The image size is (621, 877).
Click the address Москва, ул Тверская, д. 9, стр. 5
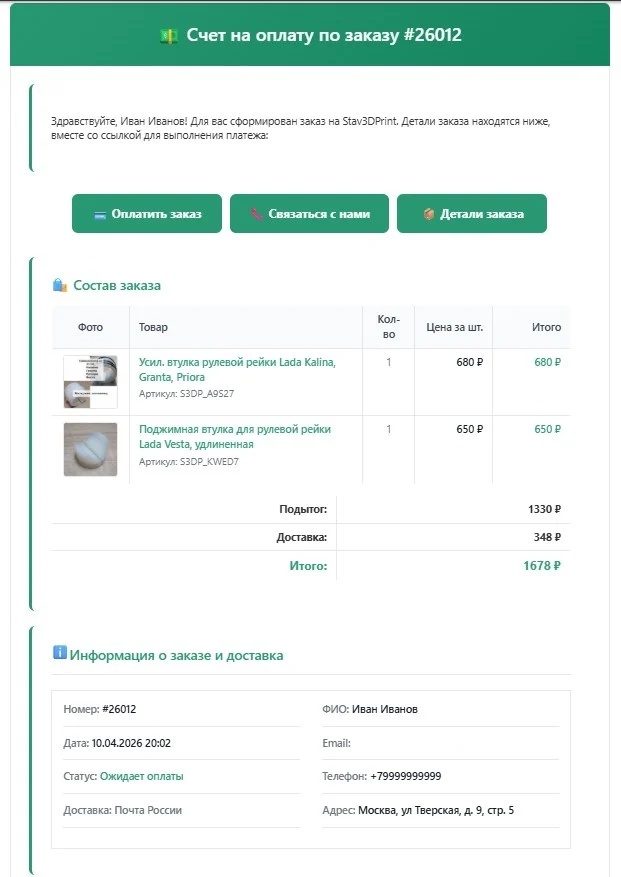tap(436, 810)
